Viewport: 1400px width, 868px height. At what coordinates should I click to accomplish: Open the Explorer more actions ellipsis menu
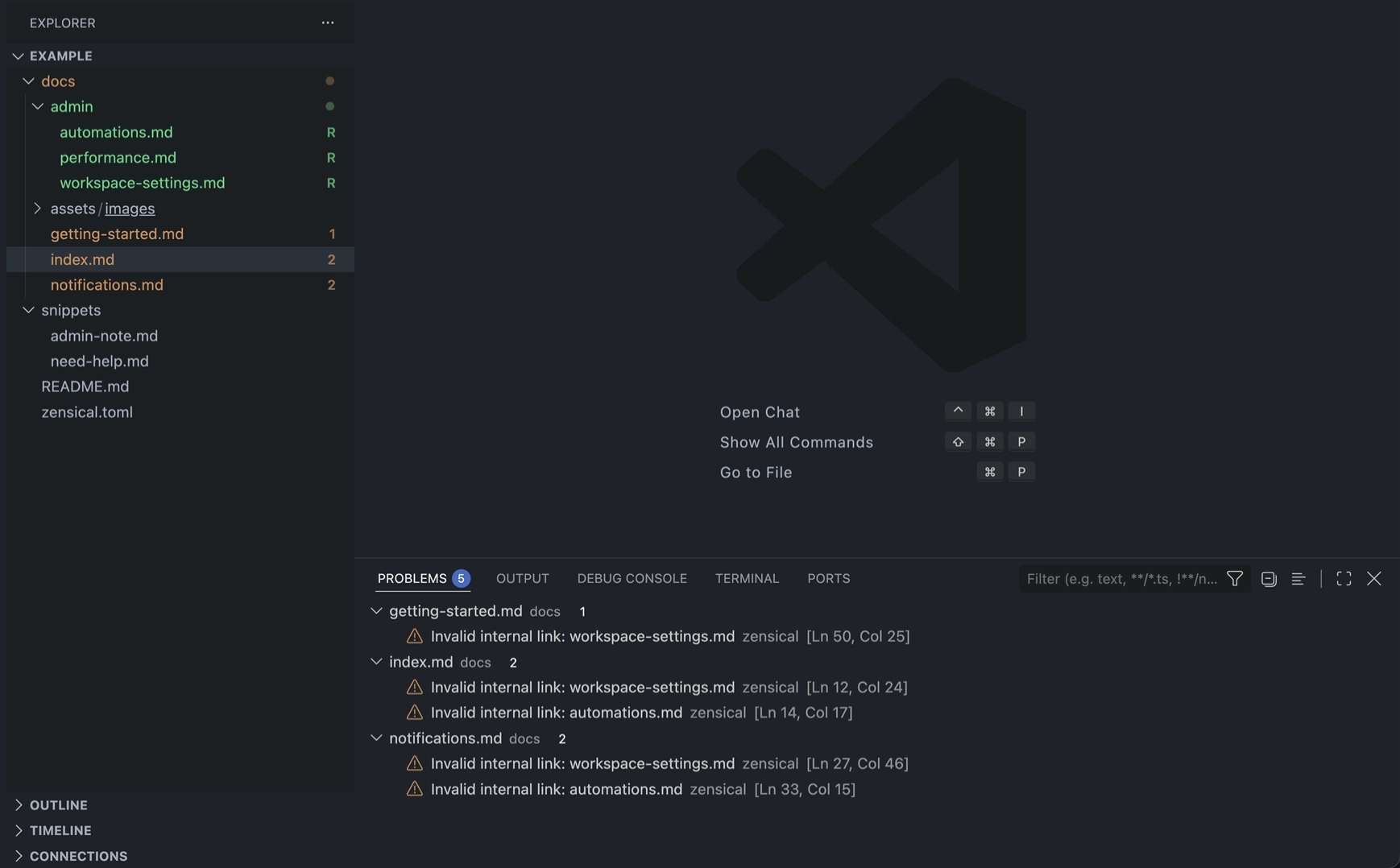coord(327,23)
